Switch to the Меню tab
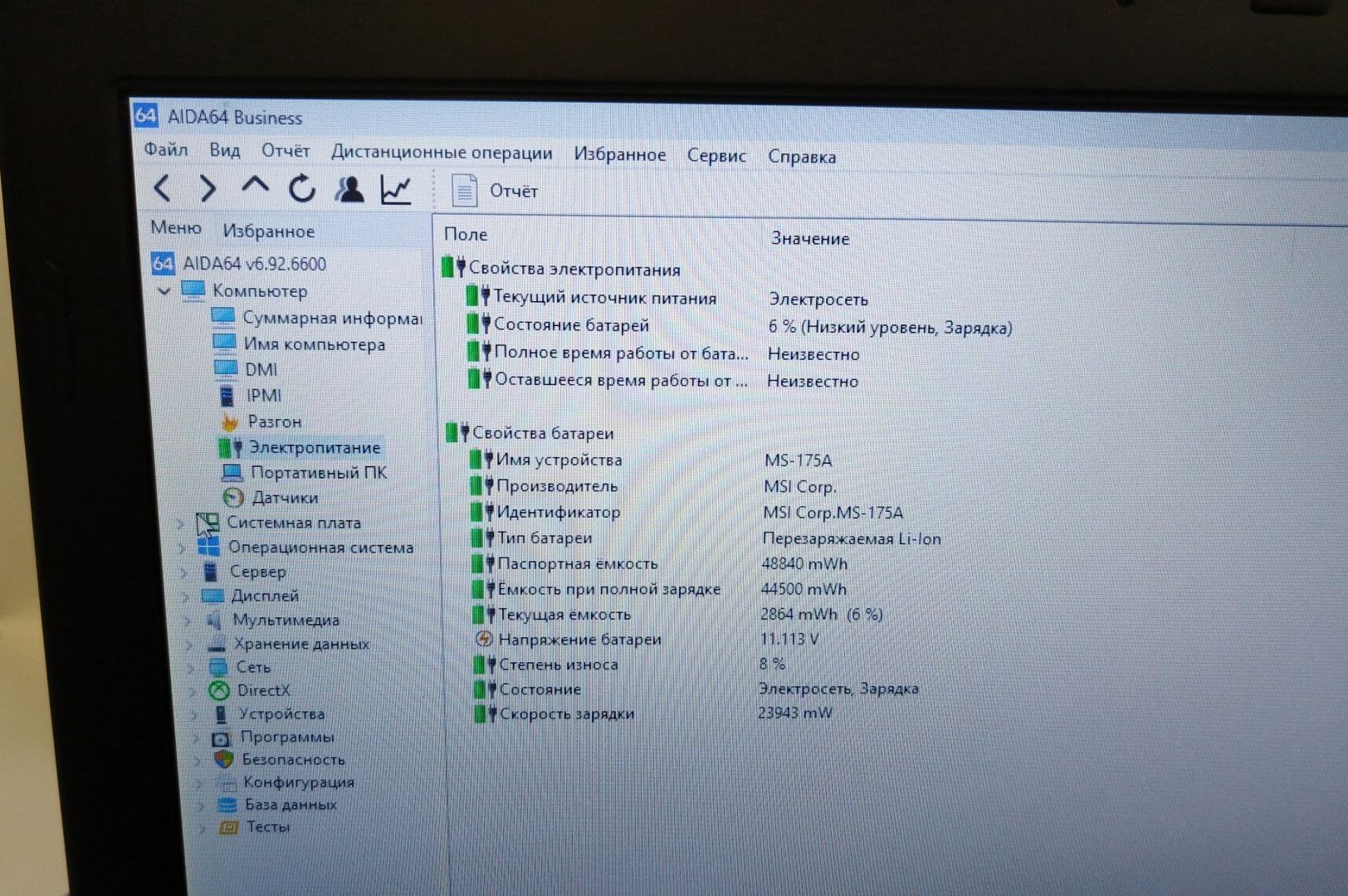The height and width of the screenshot is (896, 1348). tap(176, 228)
